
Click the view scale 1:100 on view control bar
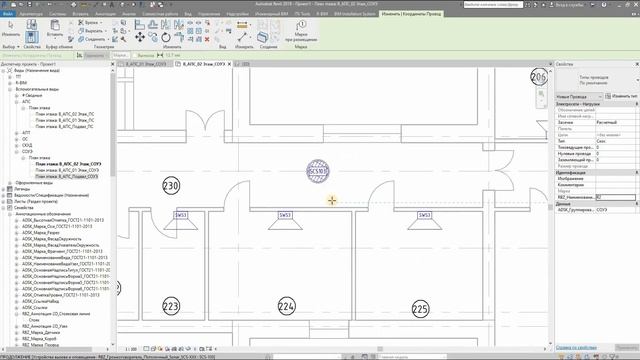coord(131,349)
